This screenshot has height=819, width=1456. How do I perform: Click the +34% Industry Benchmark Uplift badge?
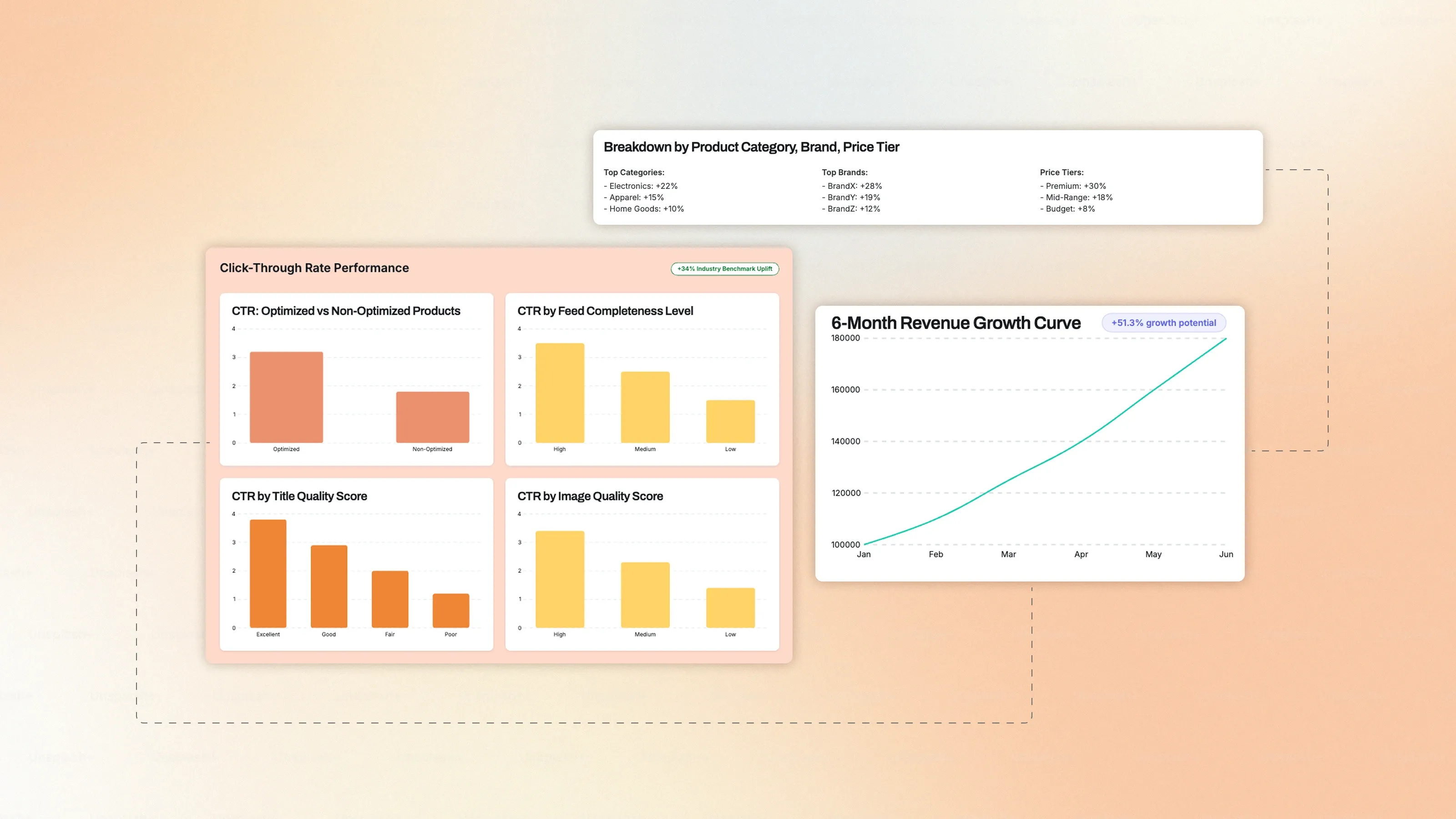pos(725,269)
